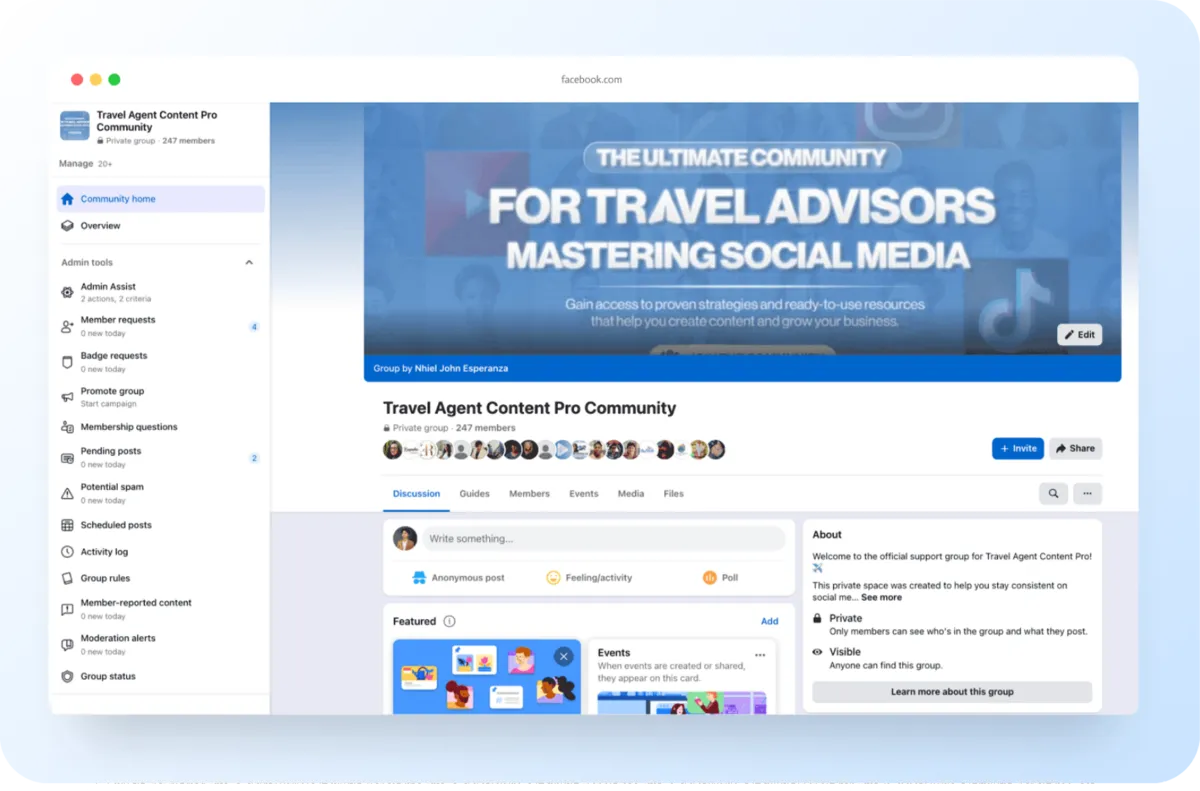This screenshot has height=791, width=1200.
Task: Click the Group status shield icon
Action: pyautogui.click(x=67, y=676)
